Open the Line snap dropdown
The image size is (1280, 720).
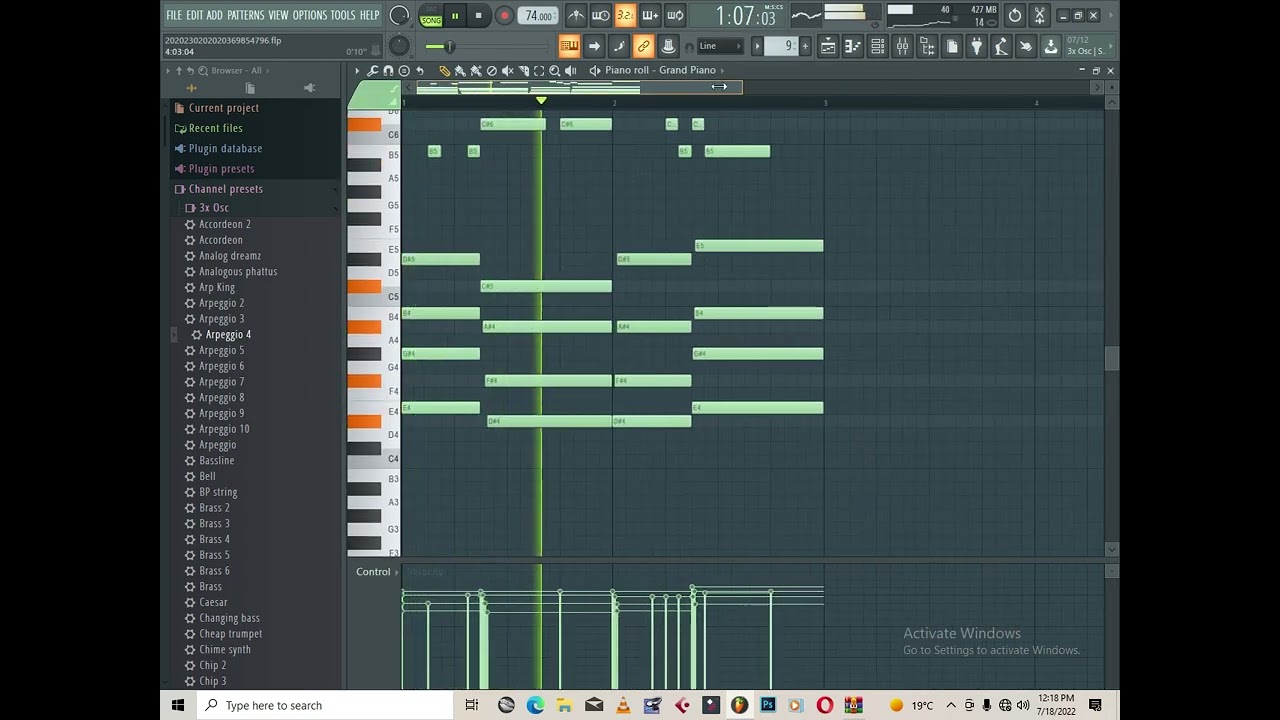[720, 46]
